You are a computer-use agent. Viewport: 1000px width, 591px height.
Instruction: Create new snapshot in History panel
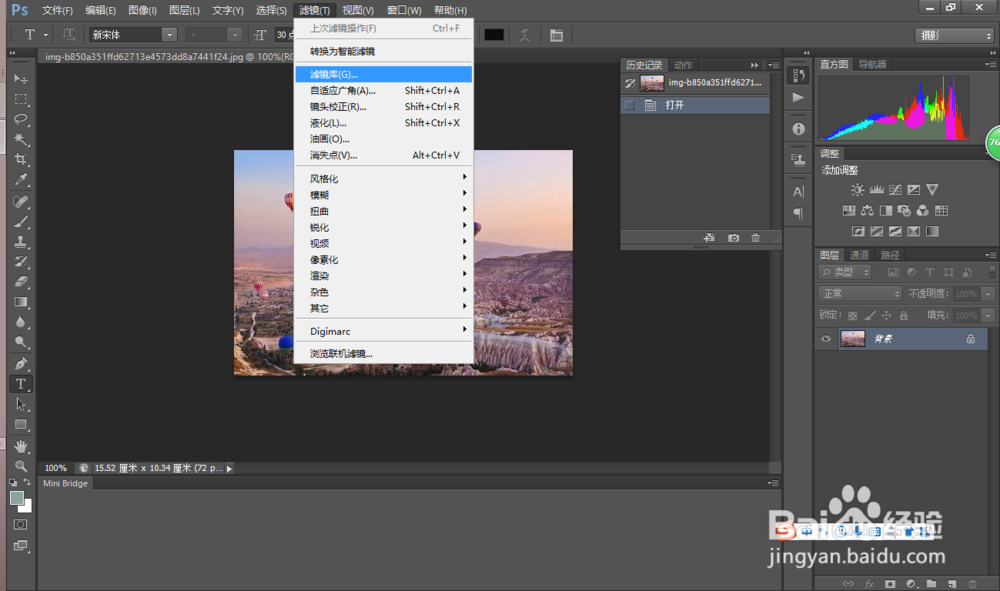point(733,238)
